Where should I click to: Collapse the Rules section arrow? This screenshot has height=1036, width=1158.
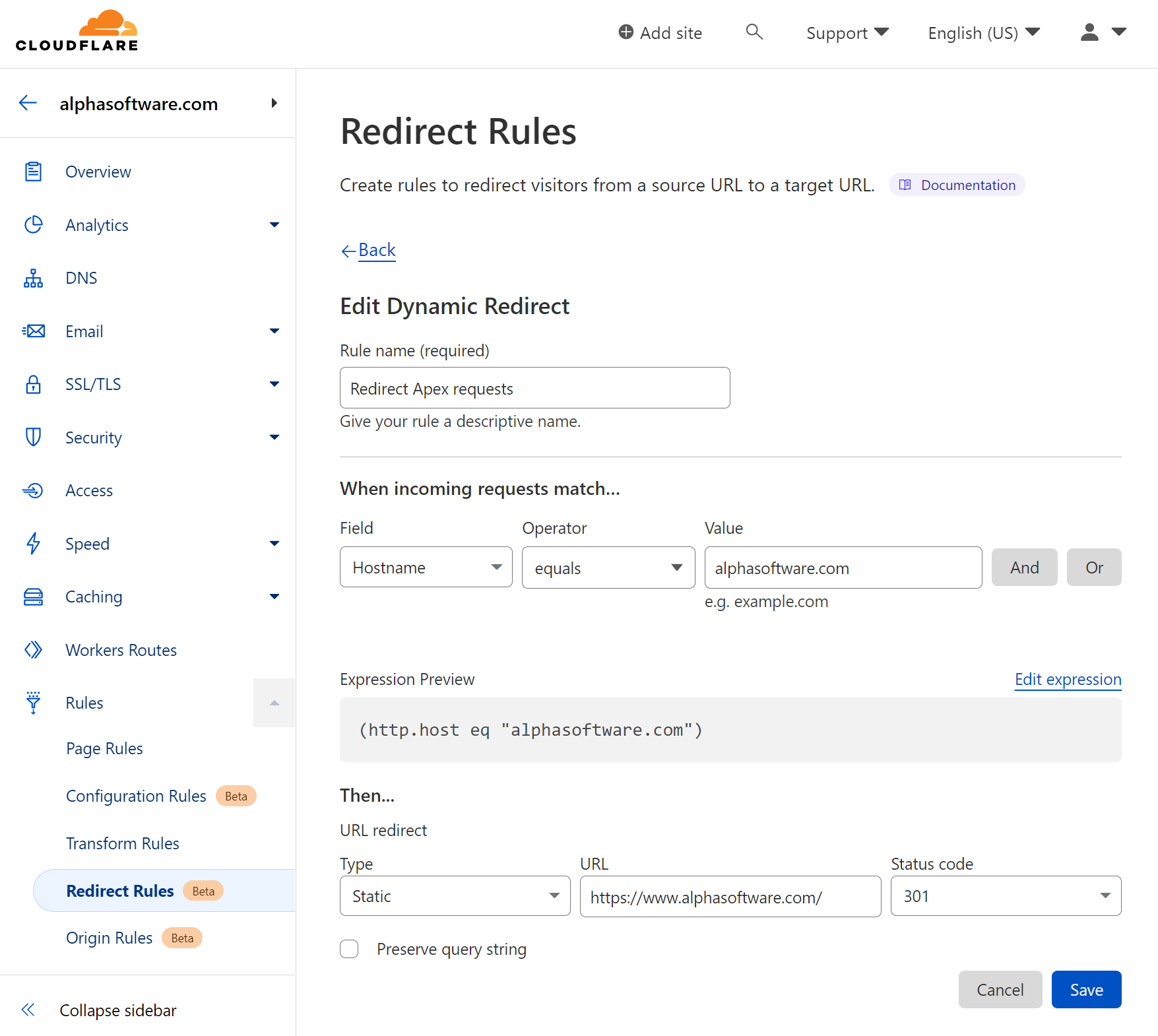pyautogui.click(x=274, y=703)
